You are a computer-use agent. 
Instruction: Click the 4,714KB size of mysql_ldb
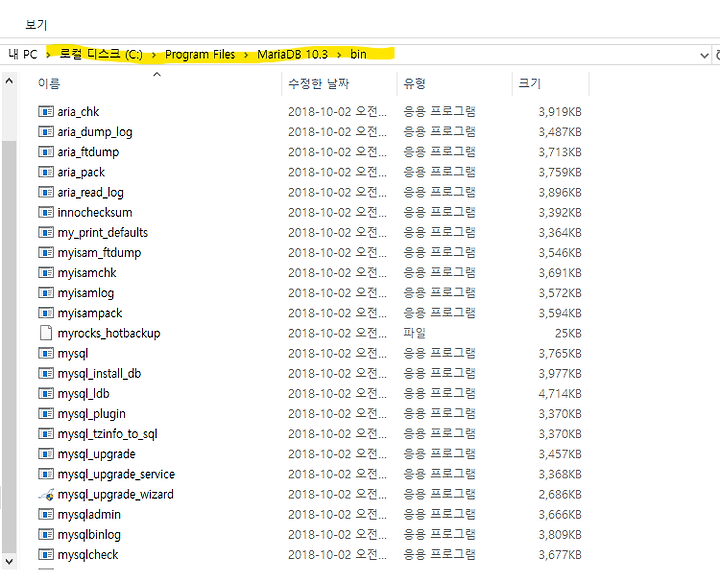click(x=560, y=394)
